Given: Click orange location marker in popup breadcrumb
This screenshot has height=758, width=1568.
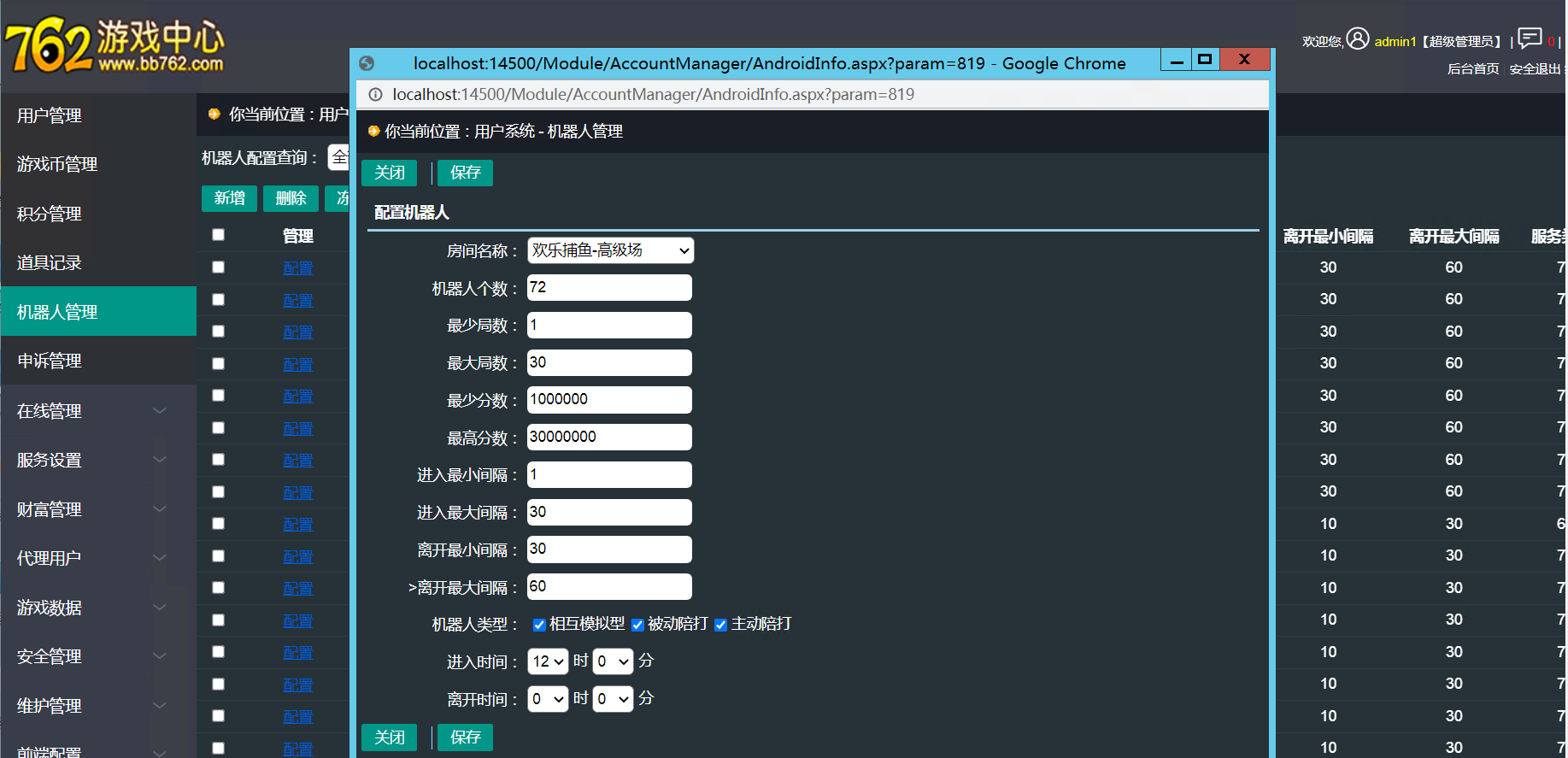Looking at the screenshot, I should [x=373, y=131].
